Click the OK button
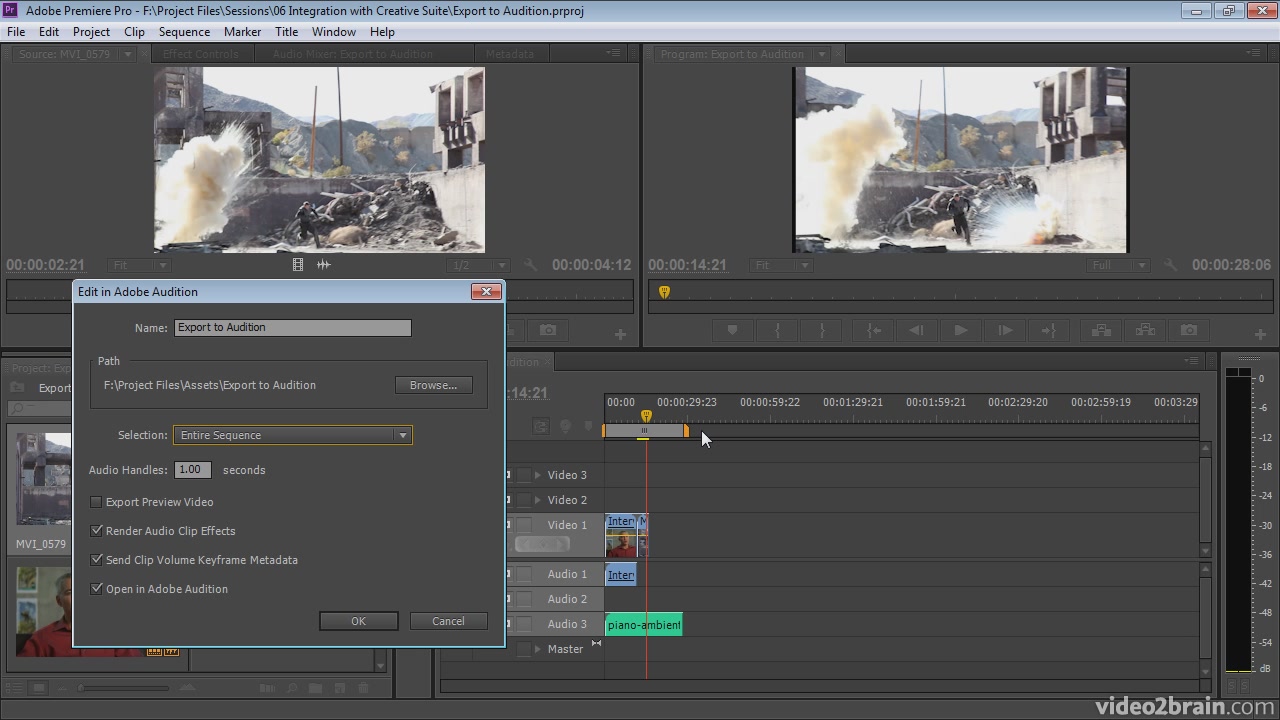 (x=358, y=621)
